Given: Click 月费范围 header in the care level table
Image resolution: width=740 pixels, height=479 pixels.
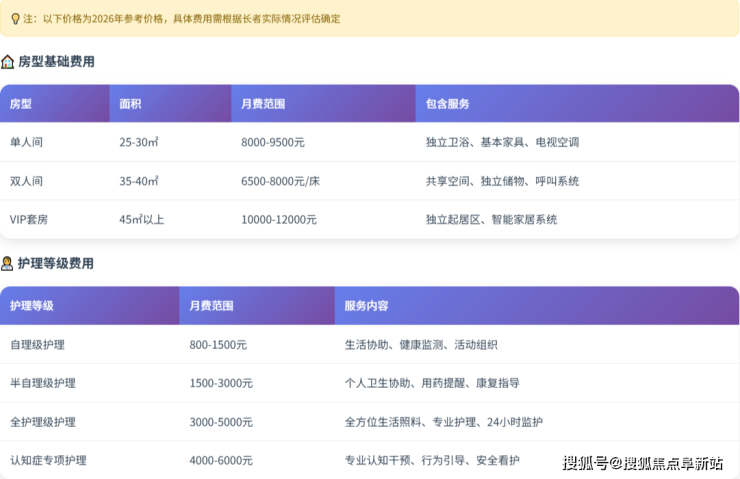Looking at the screenshot, I should (211, 306).
